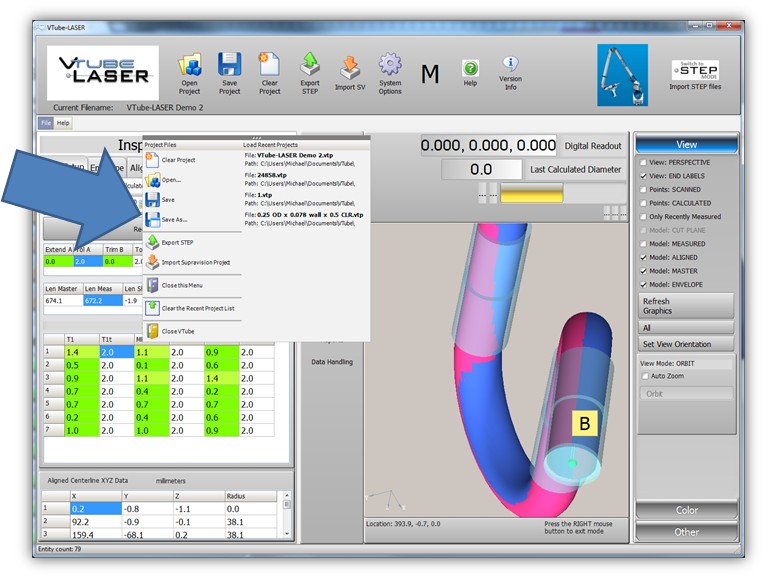Image resolution: width=765 pixels, height=578 pixels.
Task: Select Import Supravision Project menu entry
Action: [x=195, y=262]
